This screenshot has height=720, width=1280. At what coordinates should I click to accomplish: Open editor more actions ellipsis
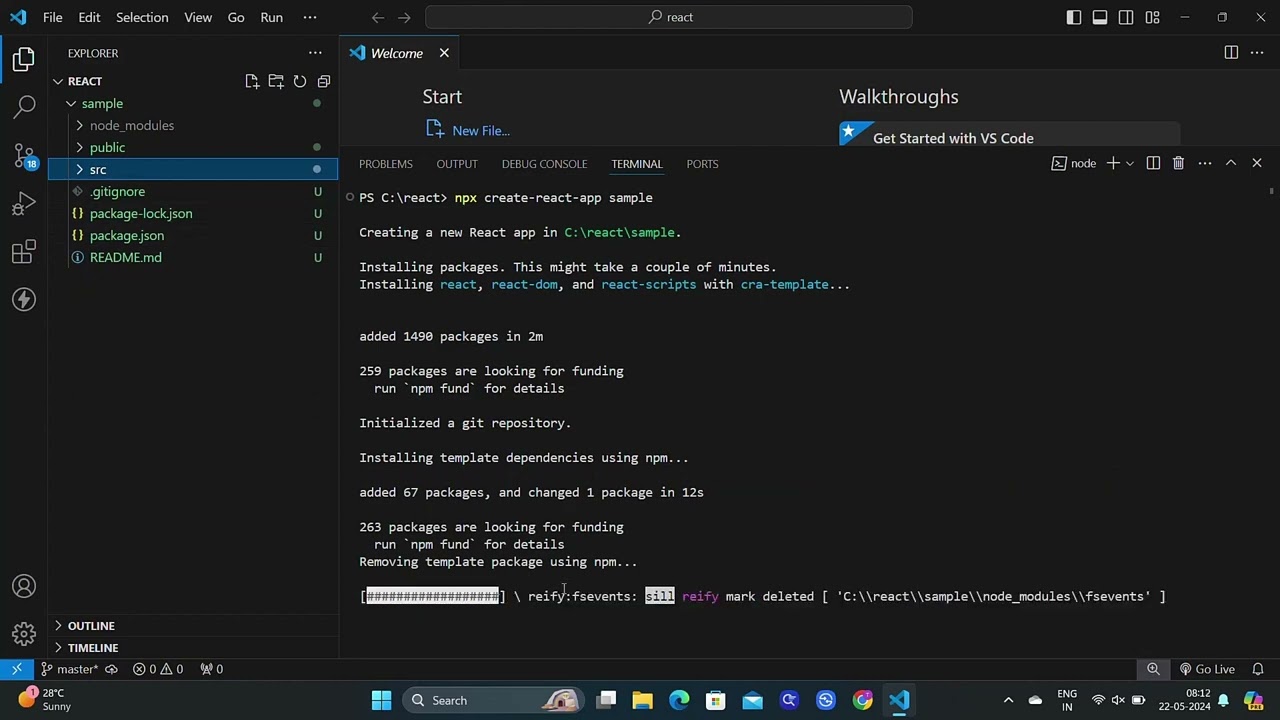click(1258, 53)
